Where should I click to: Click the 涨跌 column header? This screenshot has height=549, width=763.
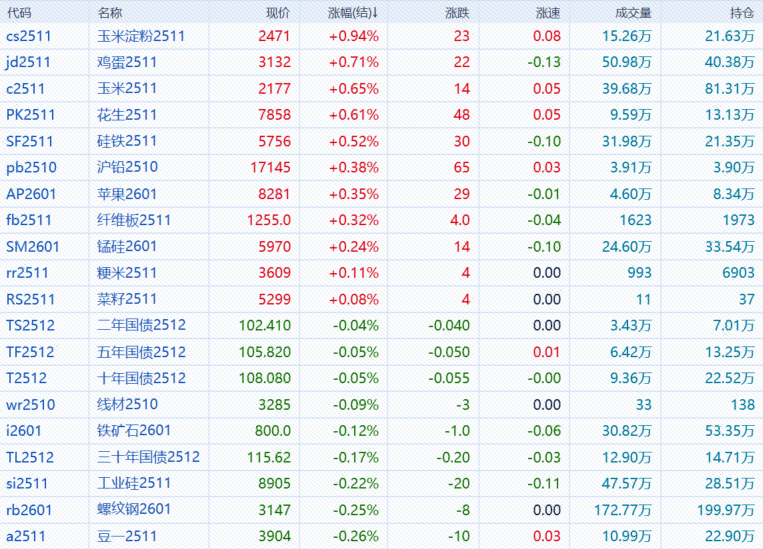455,13
